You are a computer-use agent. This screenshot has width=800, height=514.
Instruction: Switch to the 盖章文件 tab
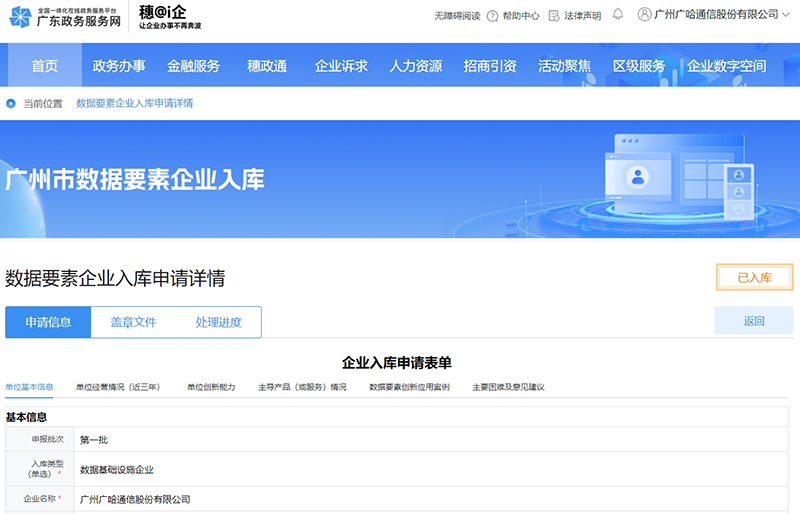pos(133,322)
